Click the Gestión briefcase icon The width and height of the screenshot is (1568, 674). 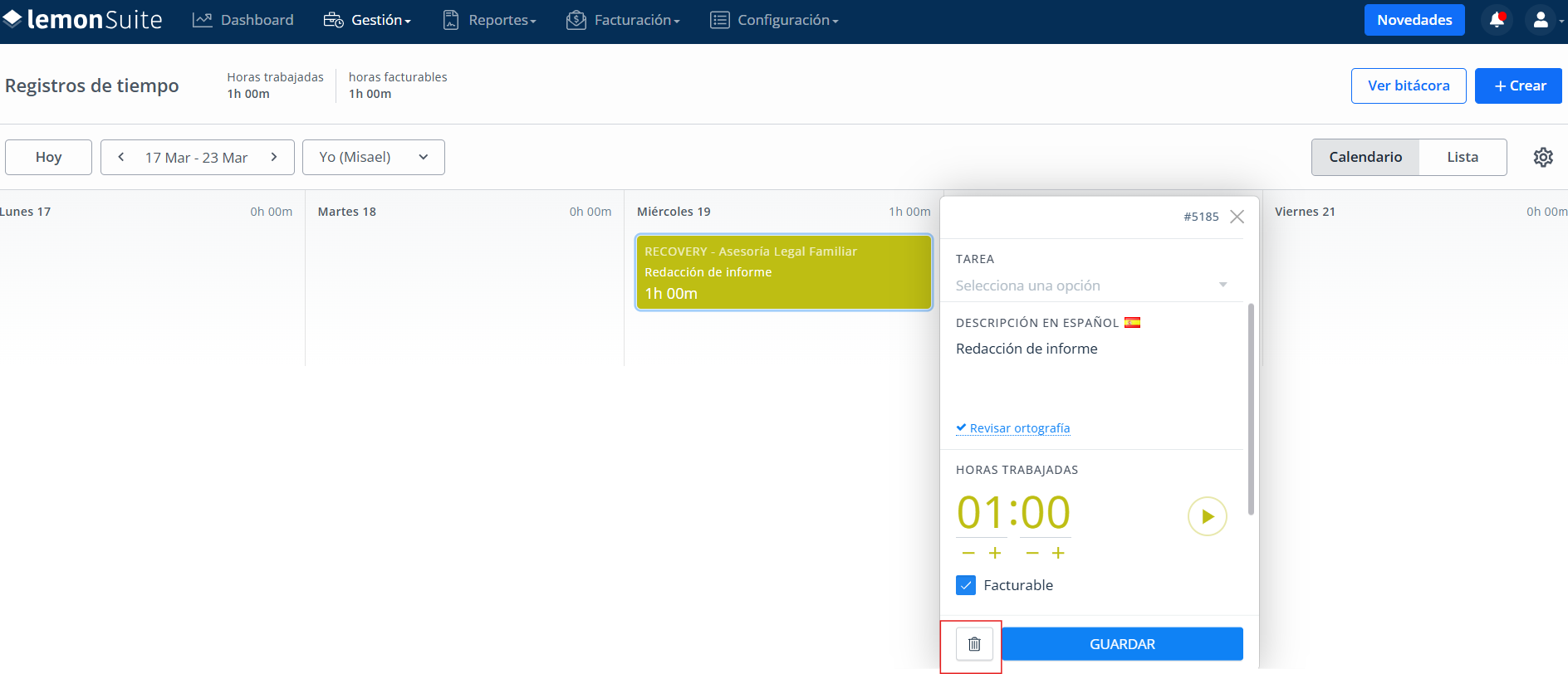coord(334,20)
